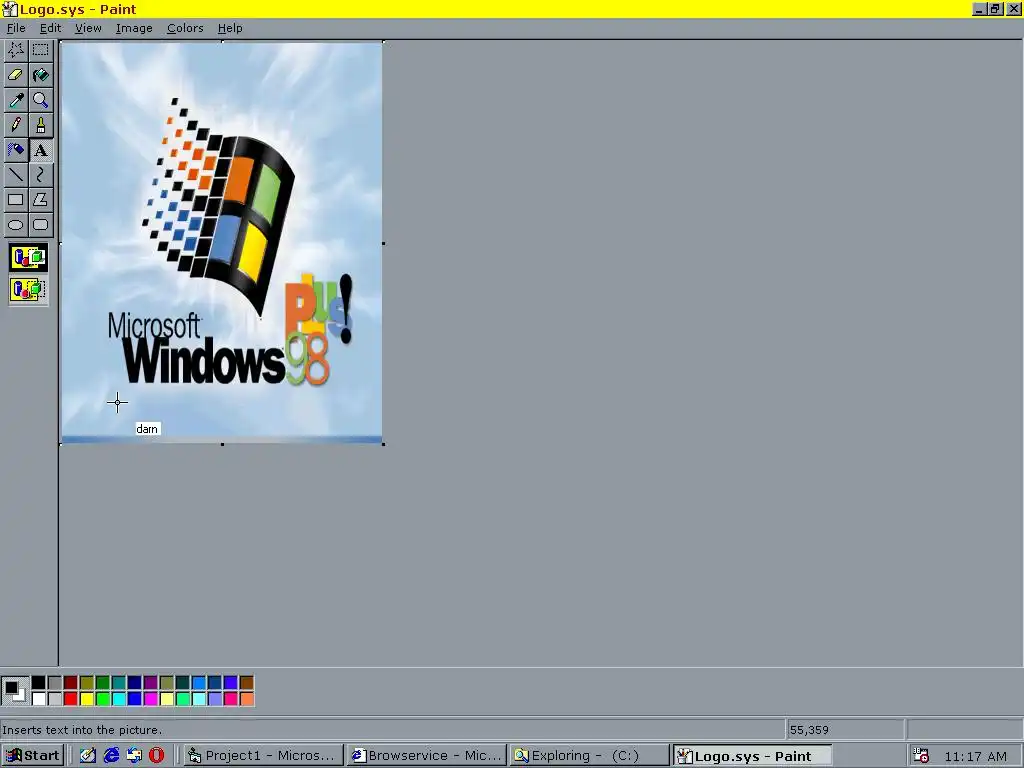Screen dimensions: 1024x768
Task: Choose the Rounded Rectangle tool
Action: click(x=40, y=225)
